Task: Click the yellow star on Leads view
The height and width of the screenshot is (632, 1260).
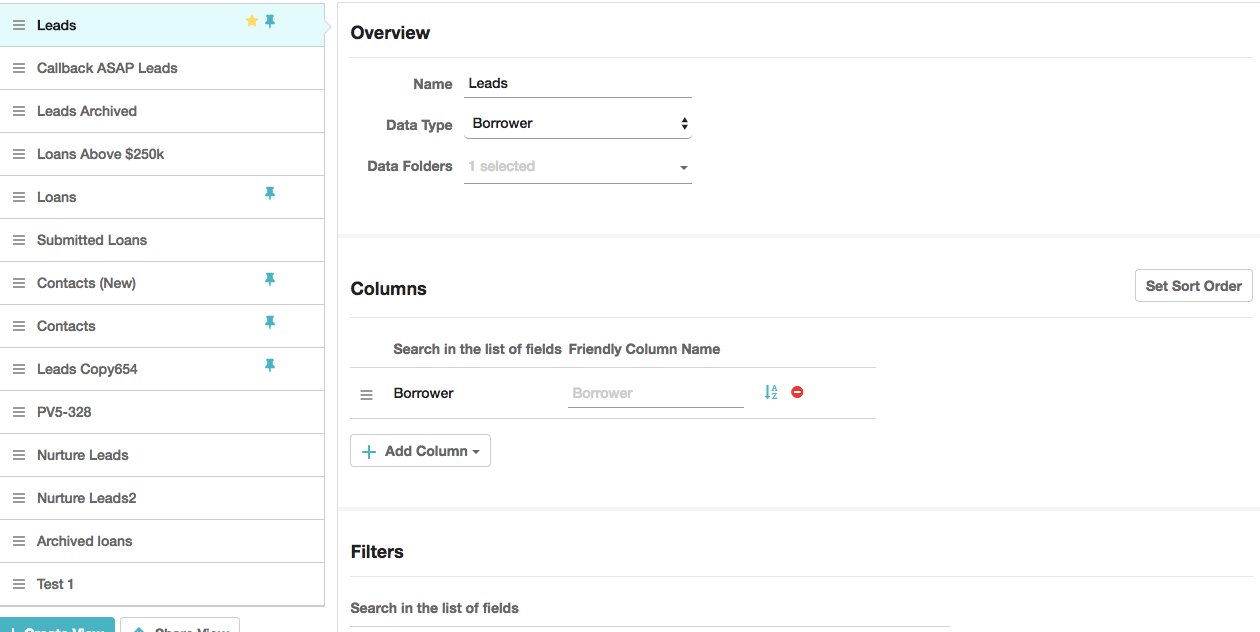Action: [x=252, y=21]
